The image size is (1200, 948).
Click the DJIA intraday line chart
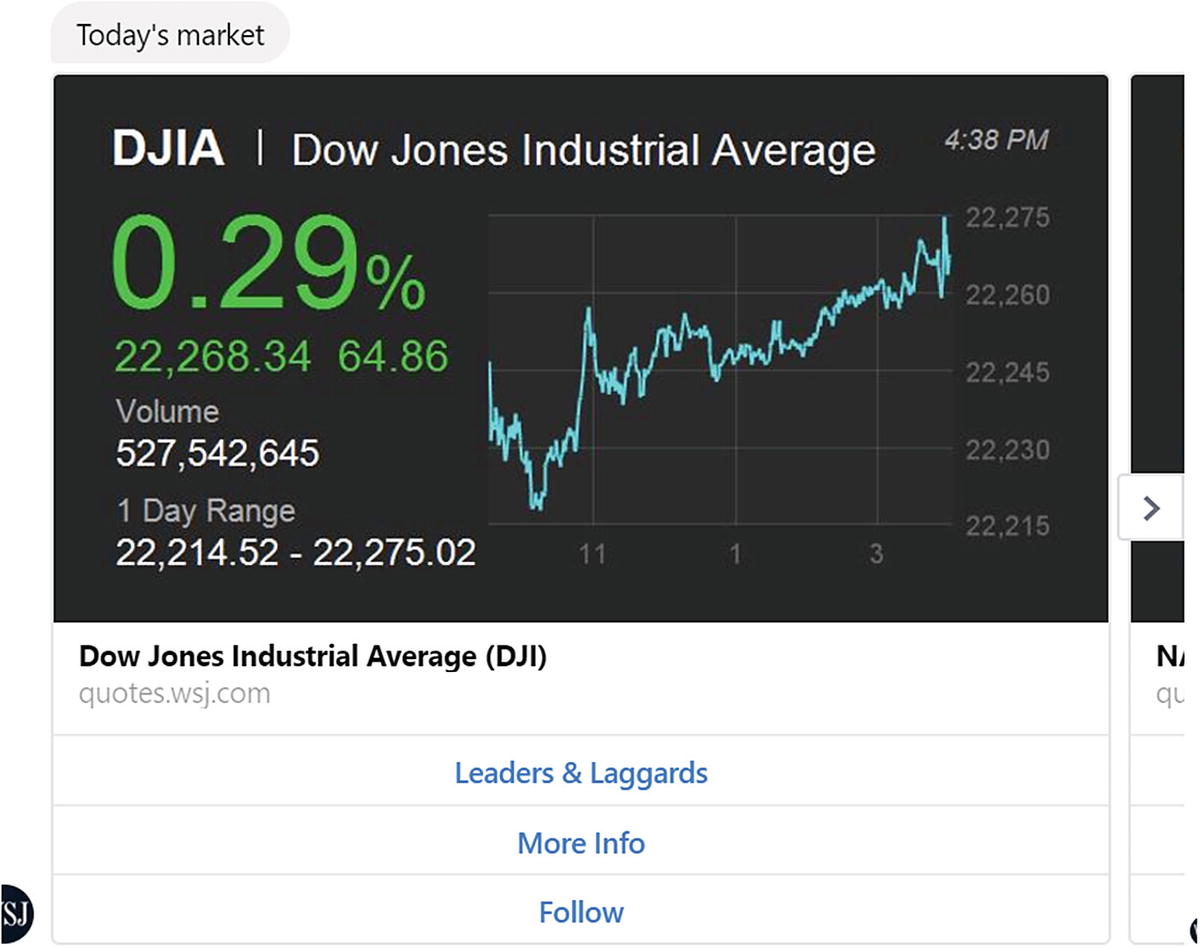pyautogui.click(x=720, y=370)
